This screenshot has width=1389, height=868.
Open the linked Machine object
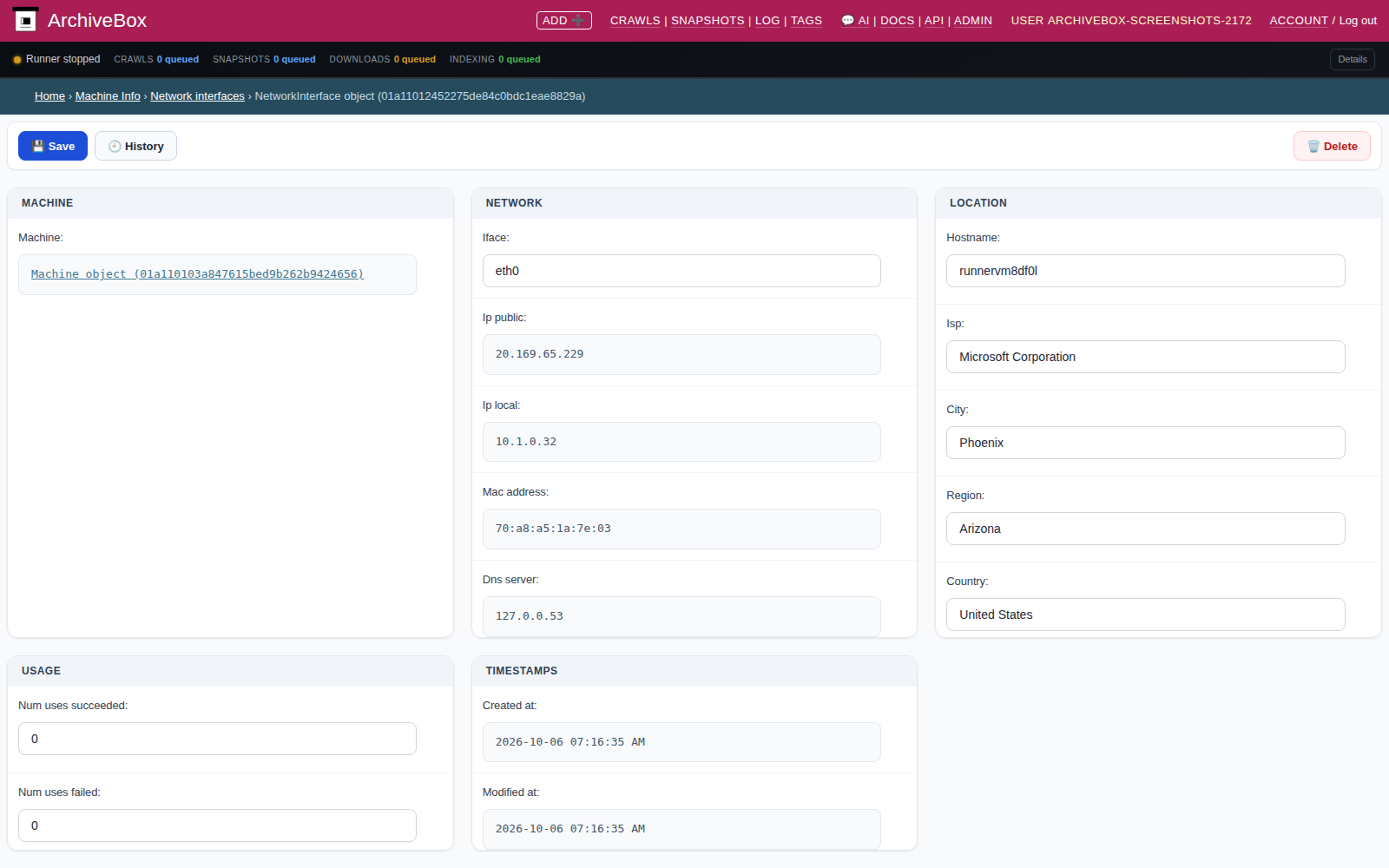click(x=197, y=274)
